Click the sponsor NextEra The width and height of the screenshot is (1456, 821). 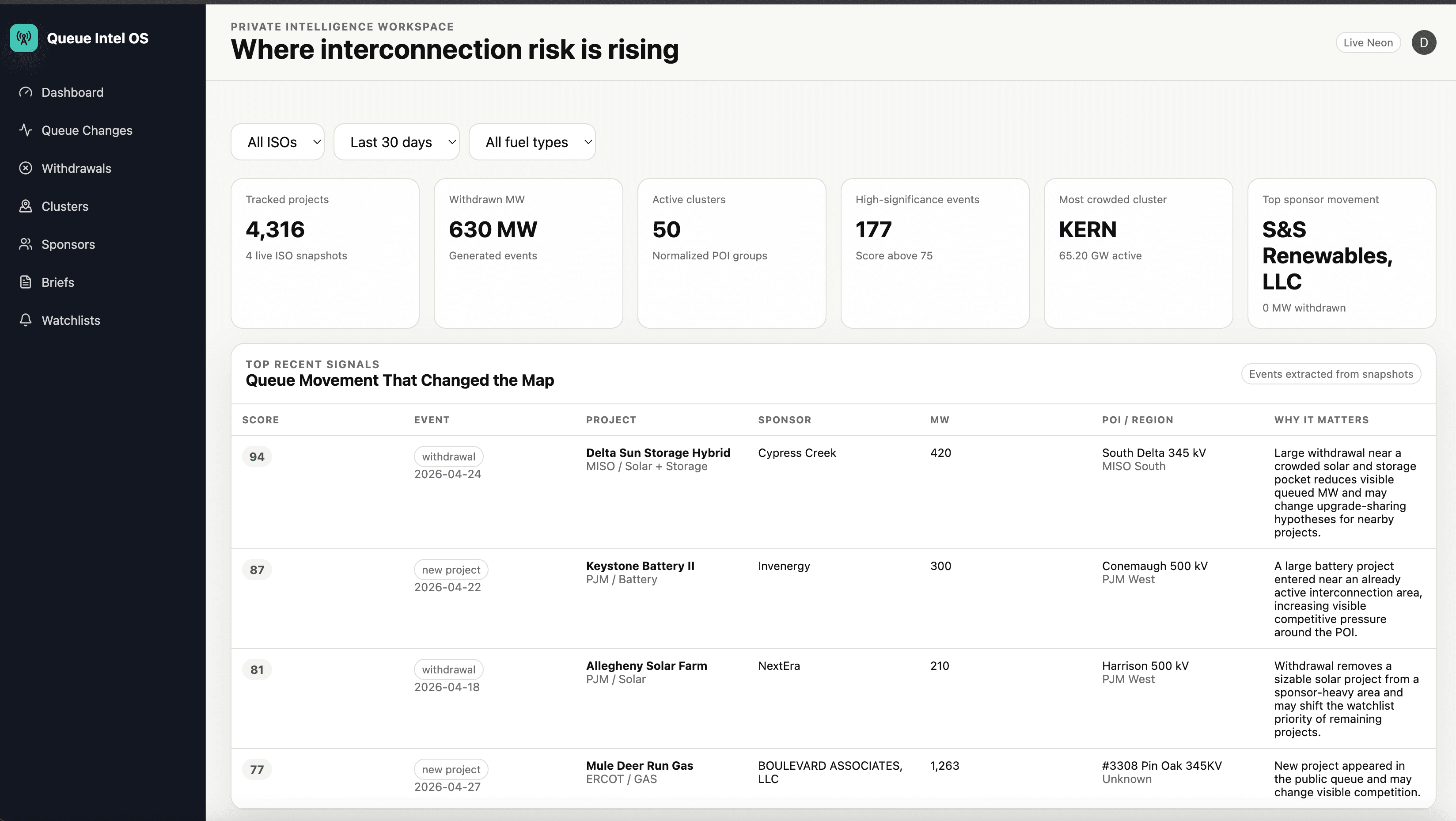(779, 665)
